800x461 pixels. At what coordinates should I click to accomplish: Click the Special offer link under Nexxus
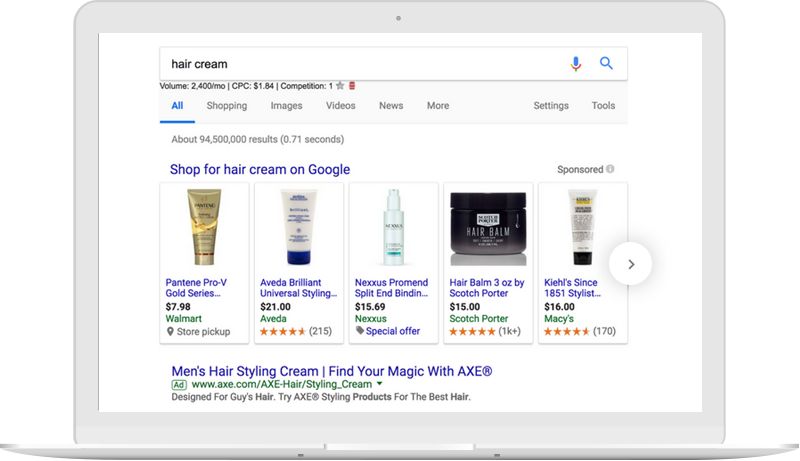point(392,331)
